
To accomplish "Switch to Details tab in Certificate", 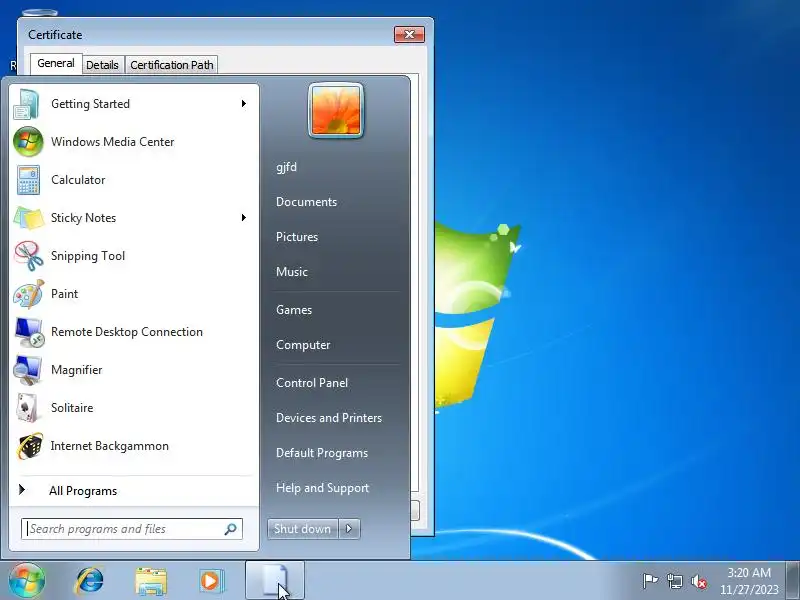I will point(103,65).
